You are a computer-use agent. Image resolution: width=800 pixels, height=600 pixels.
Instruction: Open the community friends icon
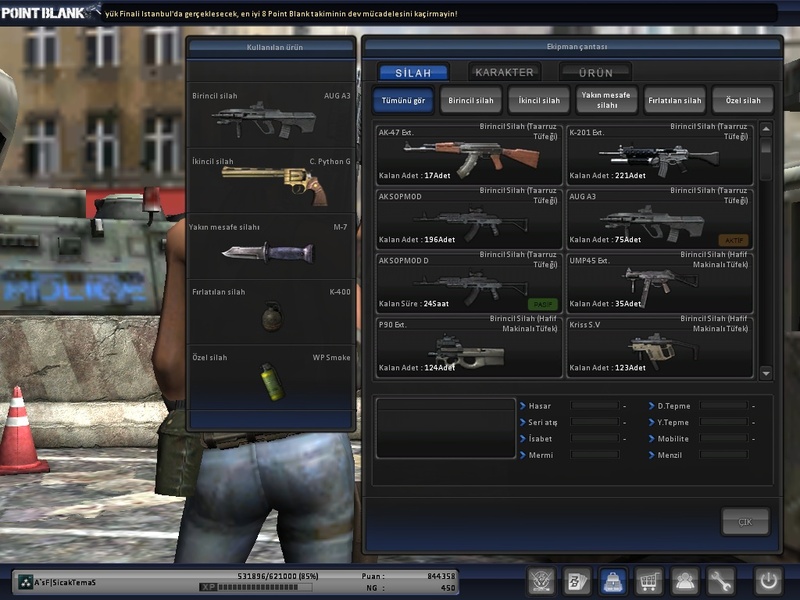tap(684, 581)
